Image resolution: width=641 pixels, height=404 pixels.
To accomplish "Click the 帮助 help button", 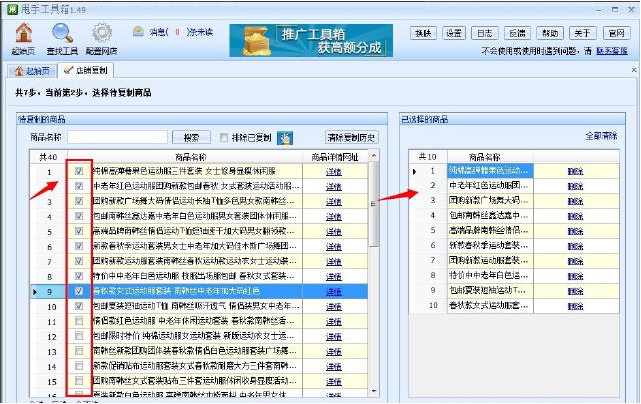I will pyautogui.click(x=550, y=33).
